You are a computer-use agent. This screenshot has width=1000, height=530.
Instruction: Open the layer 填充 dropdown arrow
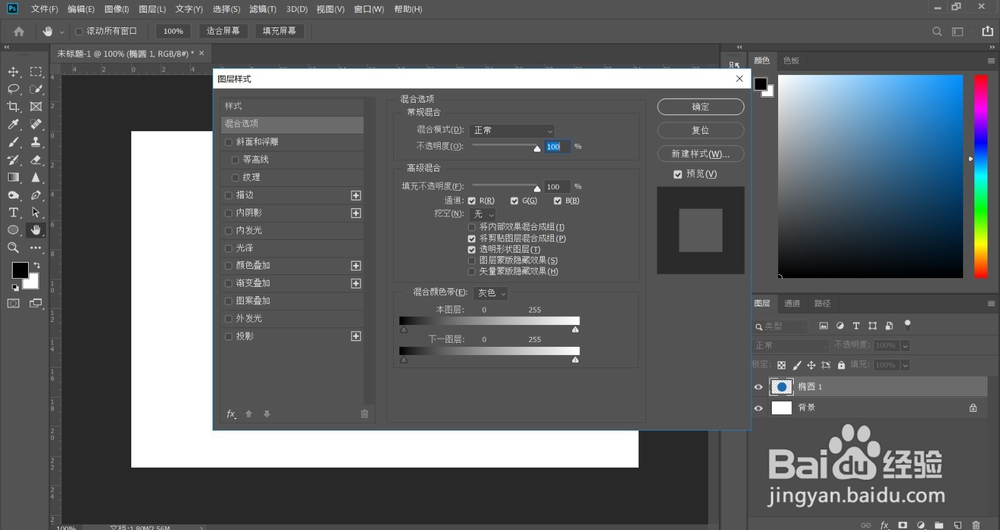(906, 365)
